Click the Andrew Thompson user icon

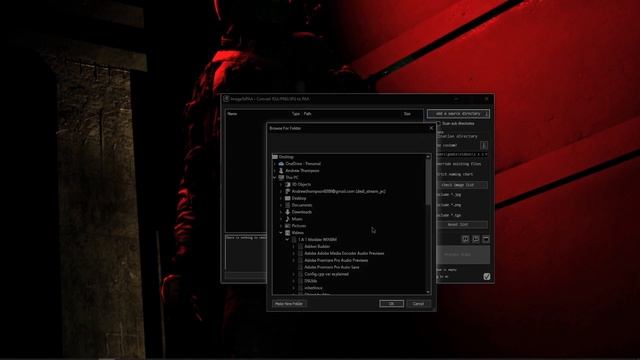(281, 171)
